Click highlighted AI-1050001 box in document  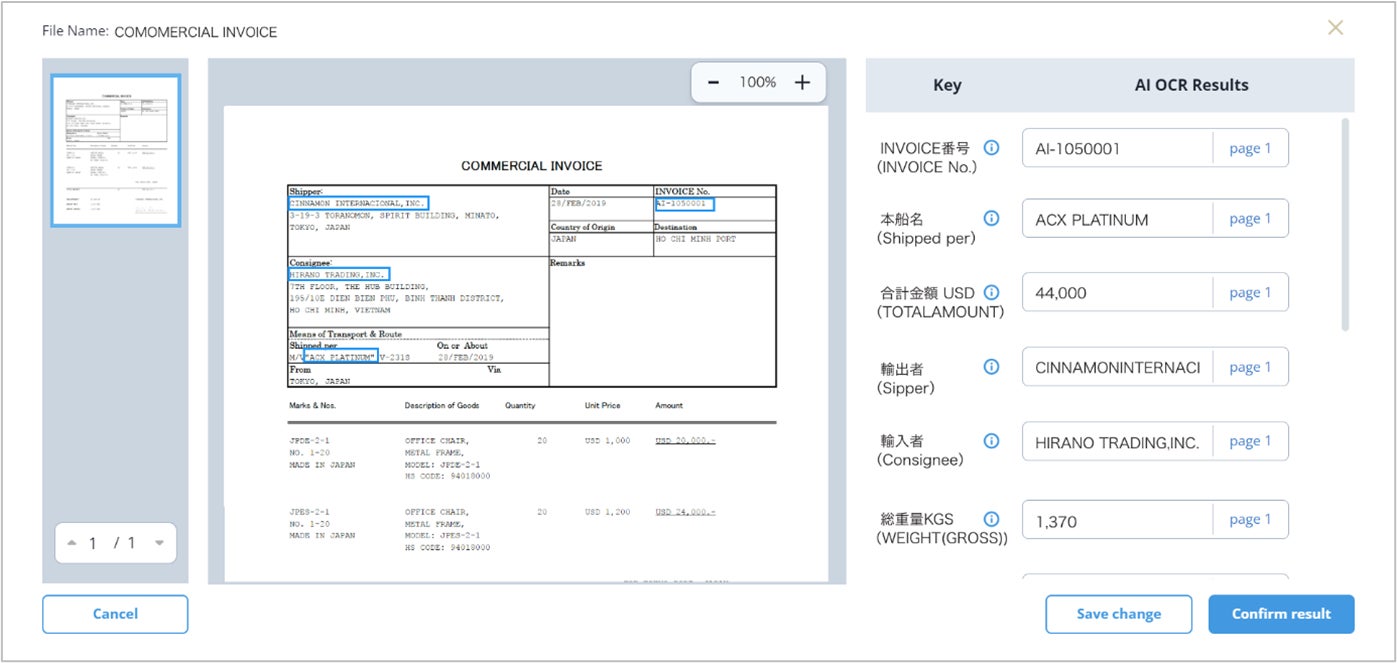pos(685,203)
